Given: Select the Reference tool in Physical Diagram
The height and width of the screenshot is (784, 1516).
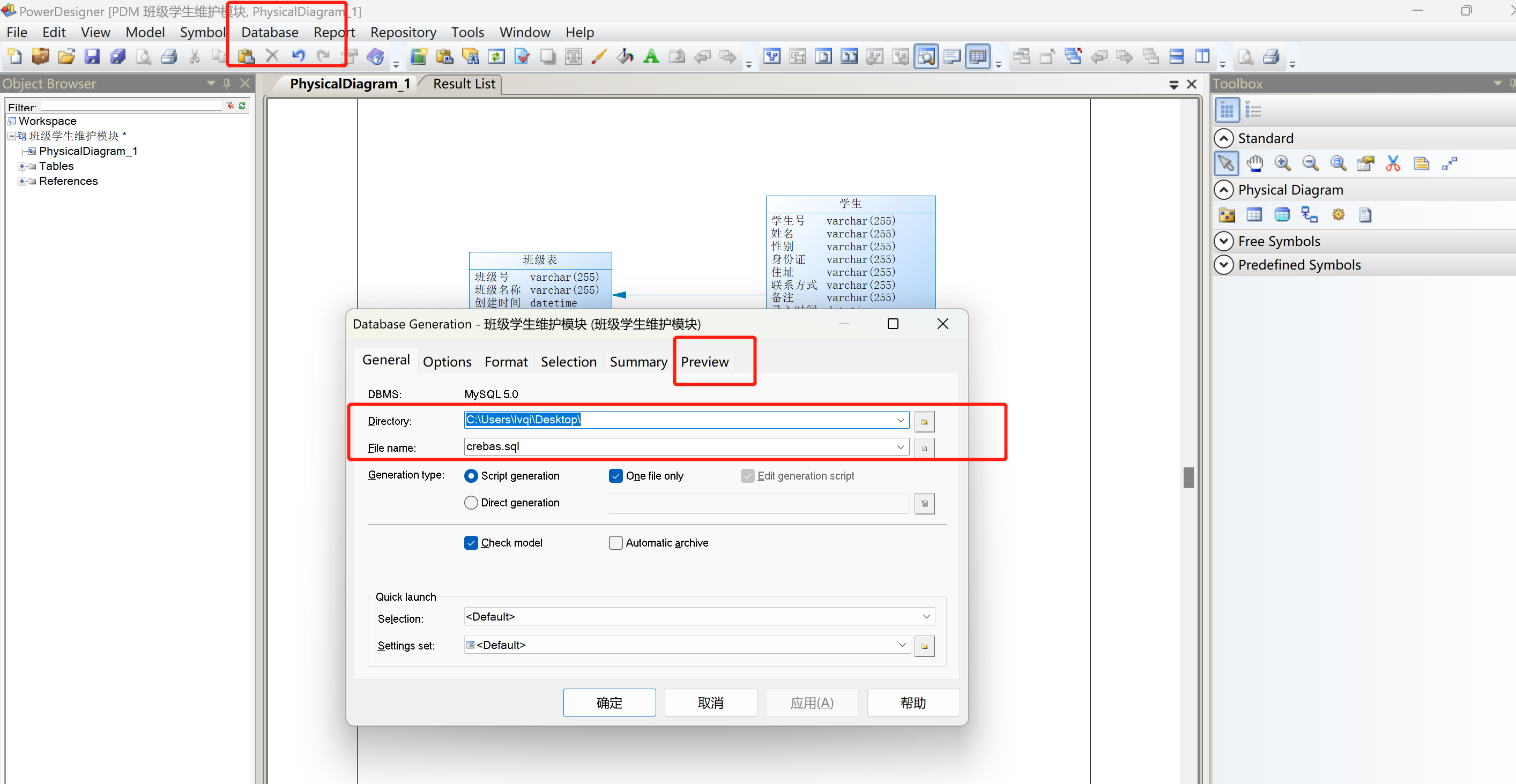Looking at the screenshot, I should (x=1309, y=215).
